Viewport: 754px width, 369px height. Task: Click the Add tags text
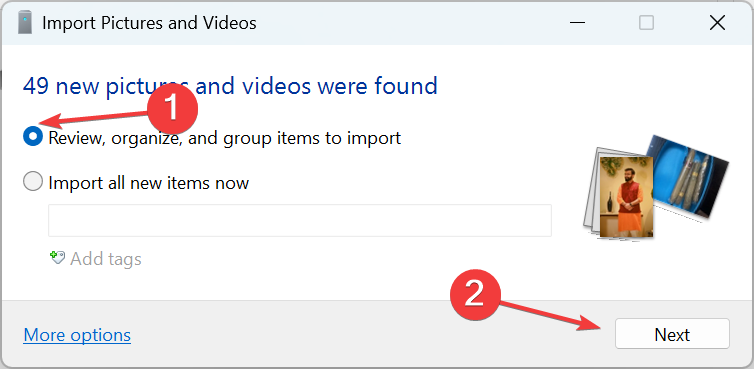pyautogui.click(x=106, y=259)
